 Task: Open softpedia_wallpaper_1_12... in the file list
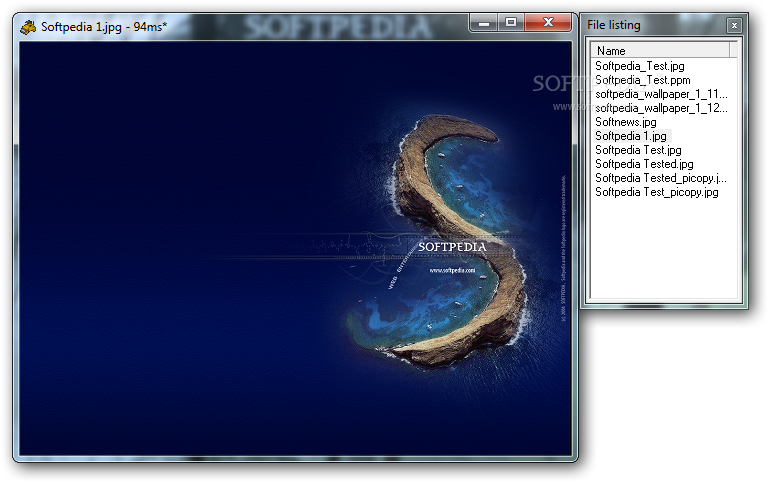pos(661,108)
